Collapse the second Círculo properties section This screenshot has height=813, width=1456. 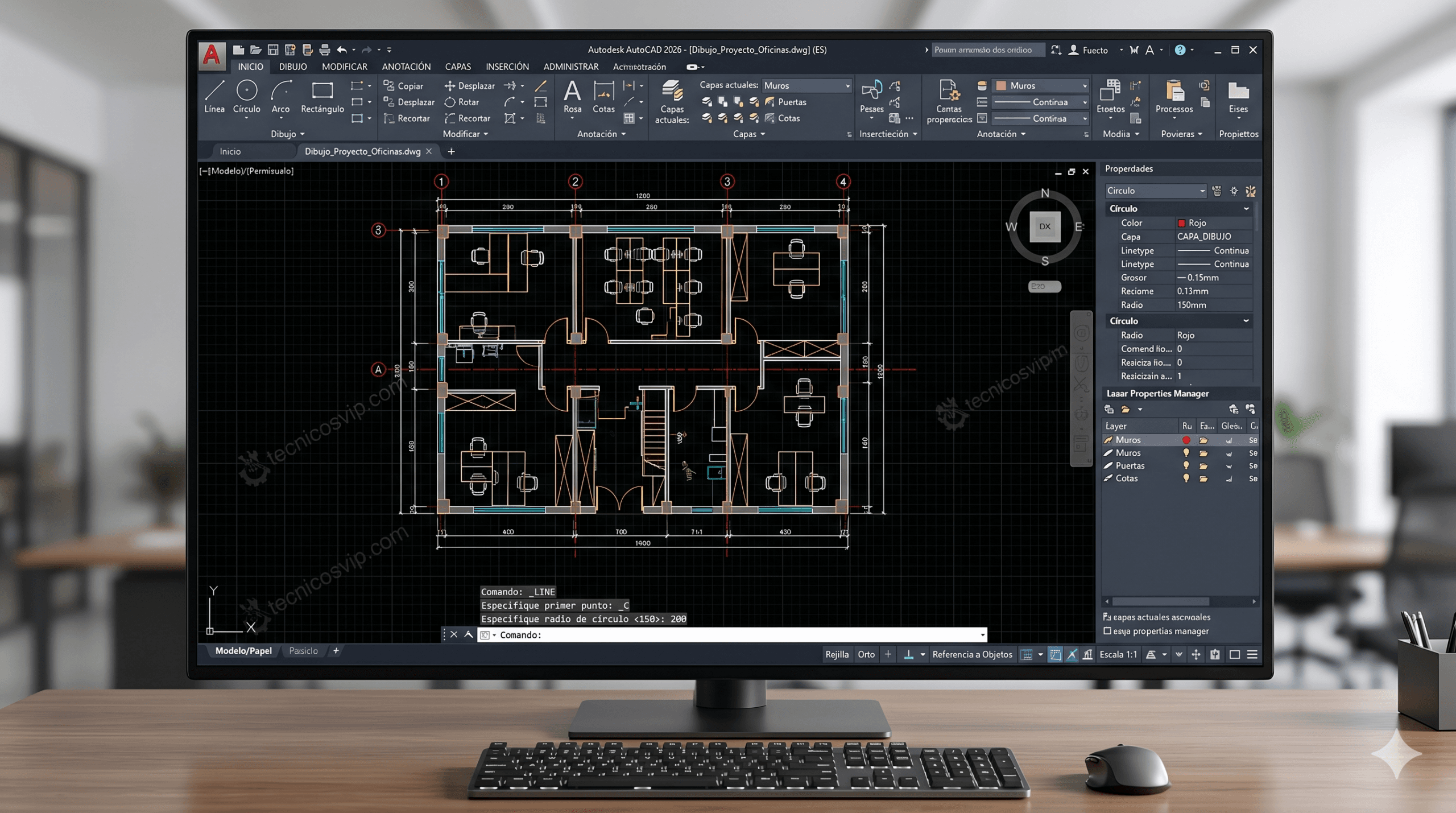(1246, 321)
